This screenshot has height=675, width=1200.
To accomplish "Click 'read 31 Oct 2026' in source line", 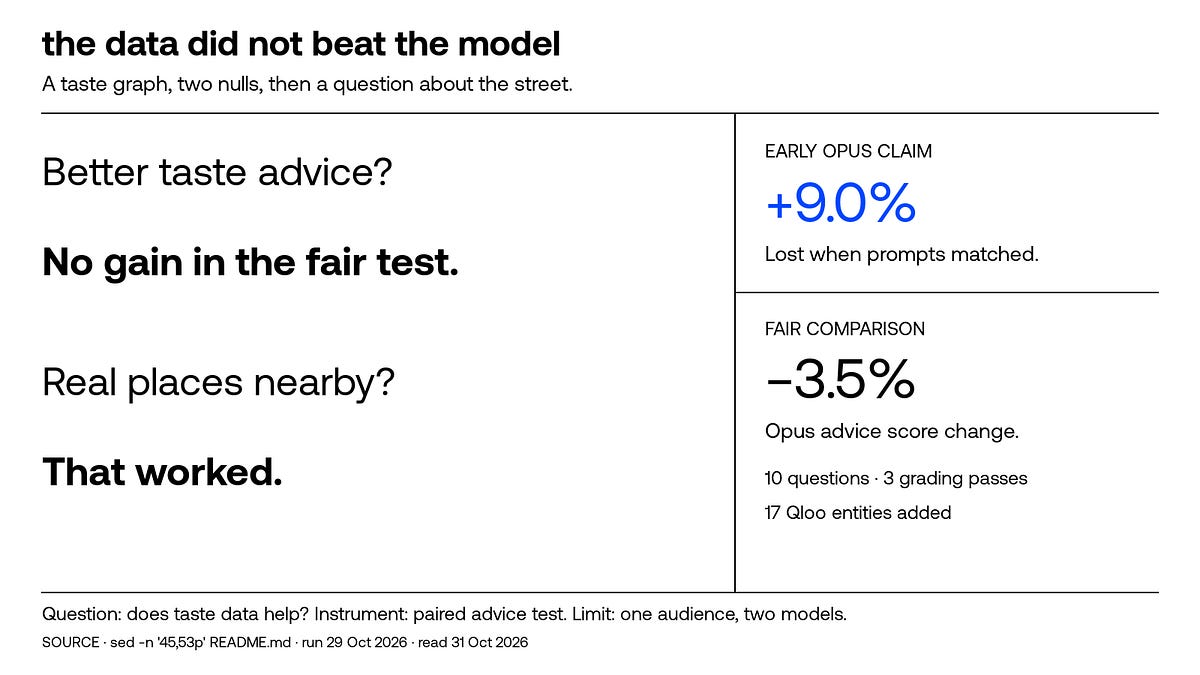I will click(x=473, y=643).
